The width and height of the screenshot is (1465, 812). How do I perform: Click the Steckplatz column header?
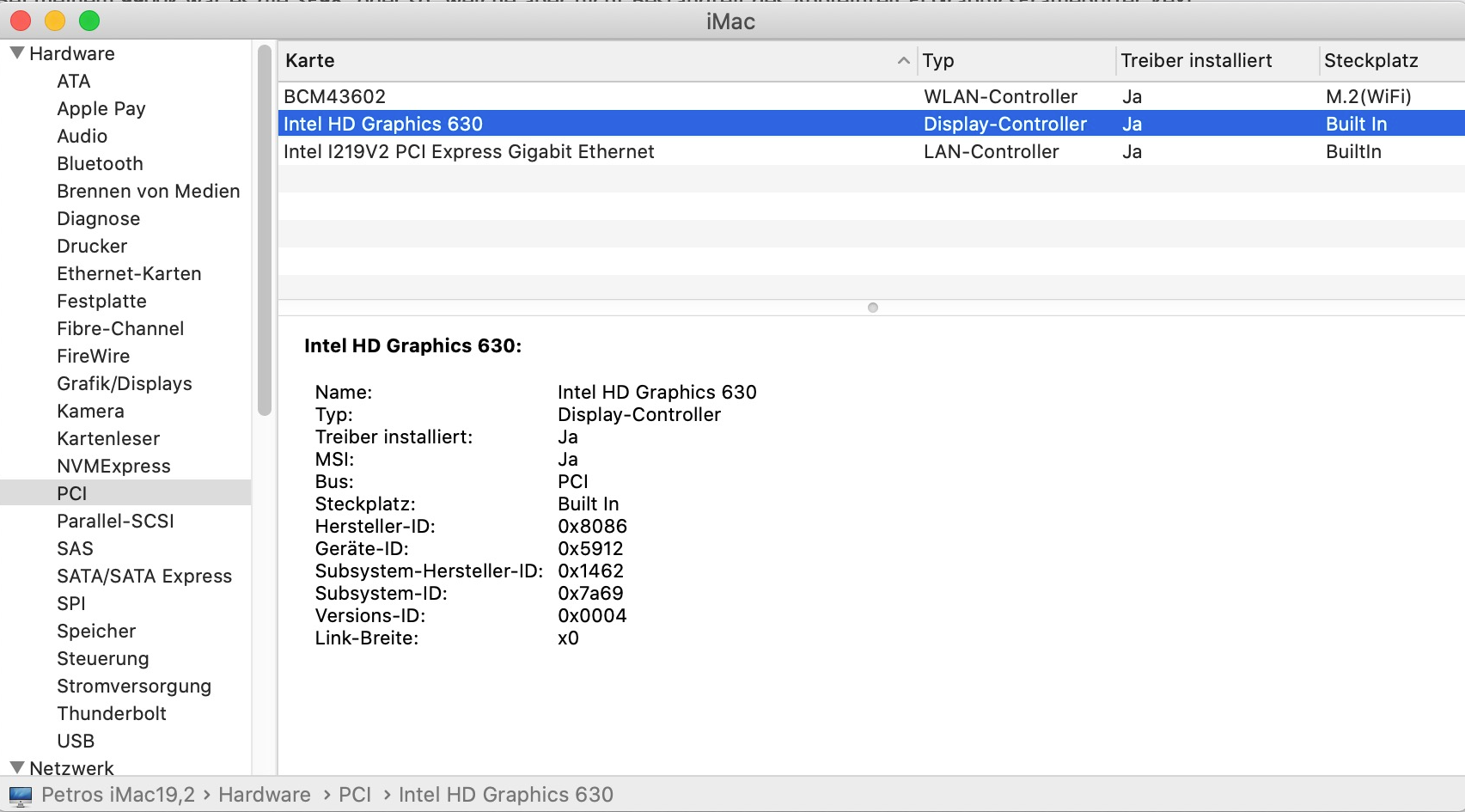tap(1371, 61)
